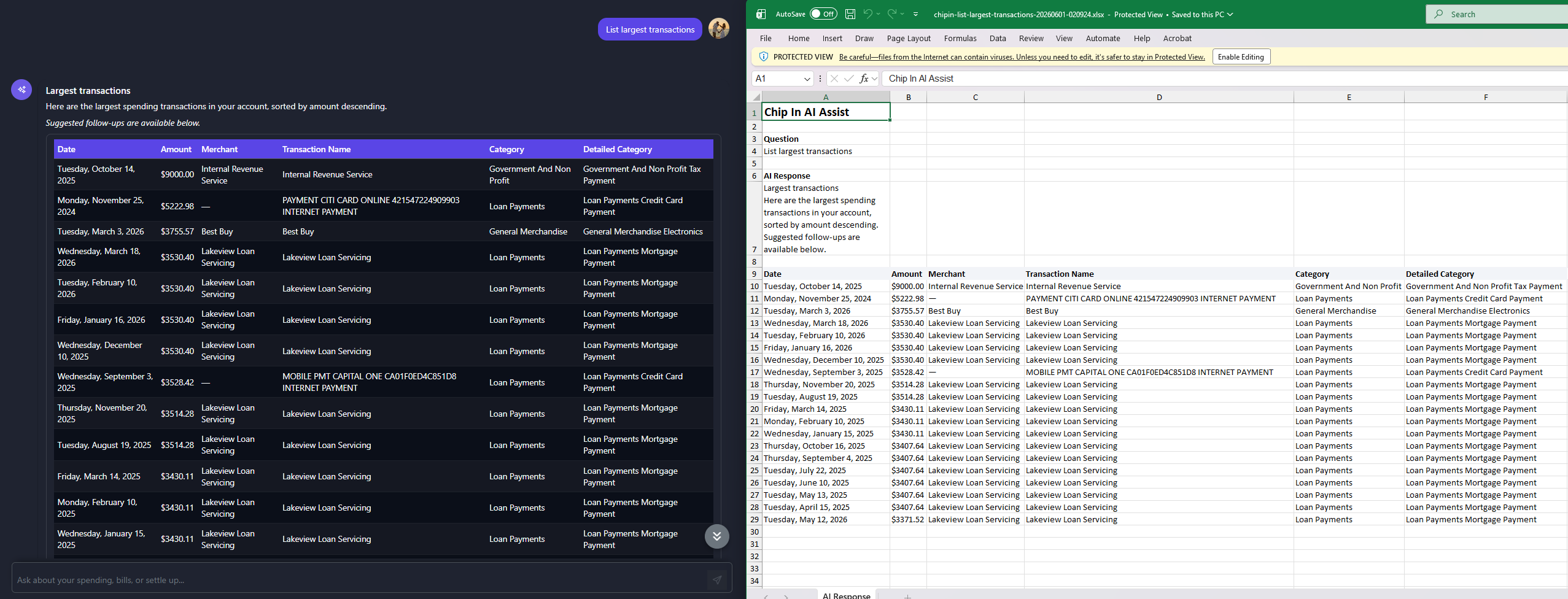Viewport: 1568px width, 599px height.
Task: Click 'Best Buy' merchant in chat table
Action: 217,231
